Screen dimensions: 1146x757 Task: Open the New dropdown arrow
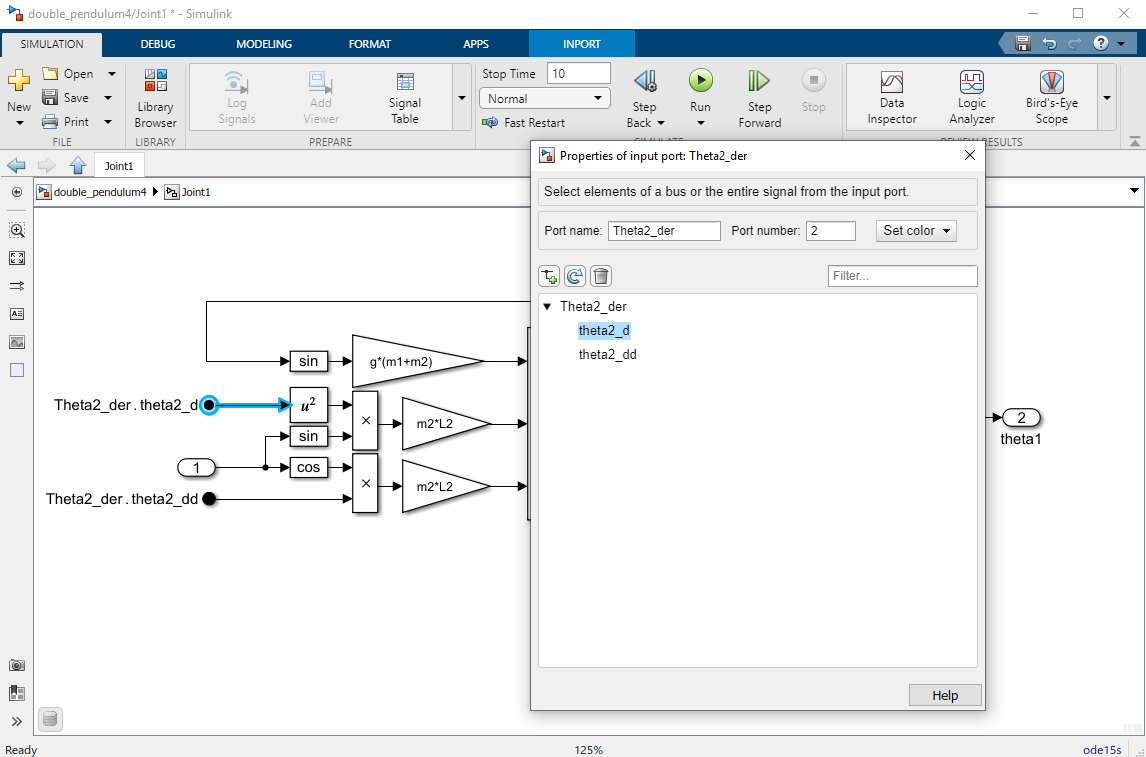point(20,123)
